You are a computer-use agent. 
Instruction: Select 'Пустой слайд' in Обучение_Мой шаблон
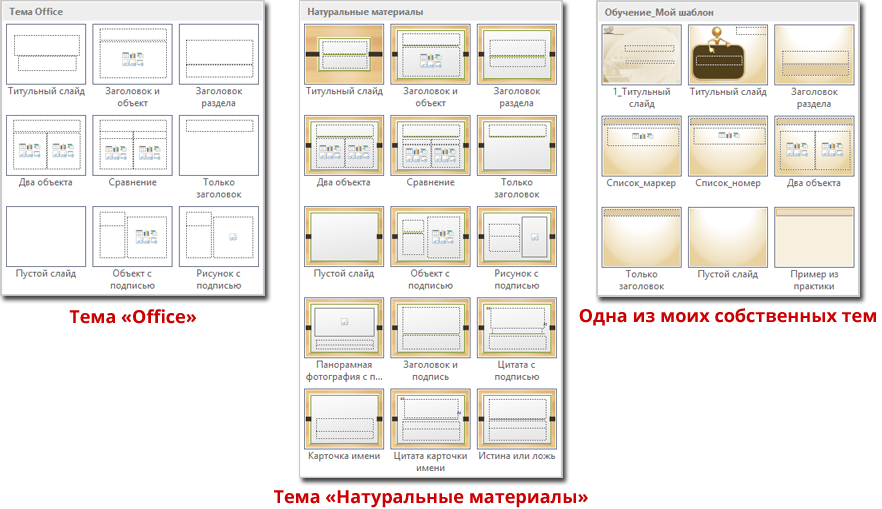coord(728,237)
